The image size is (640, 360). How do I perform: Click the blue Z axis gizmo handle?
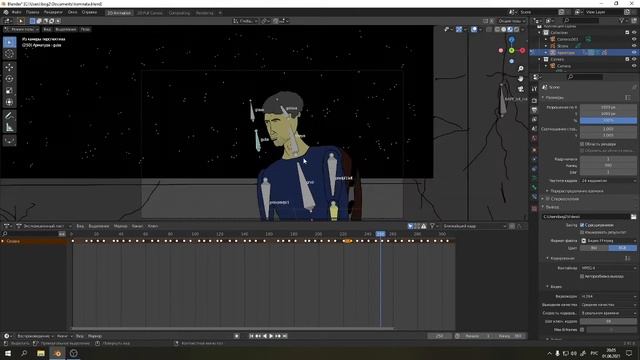[x=511, y=40]
